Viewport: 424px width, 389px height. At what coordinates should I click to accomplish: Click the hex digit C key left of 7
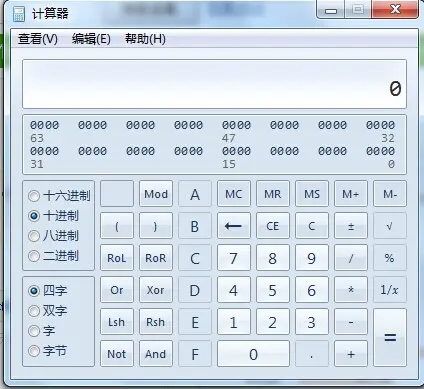(195, 258)
